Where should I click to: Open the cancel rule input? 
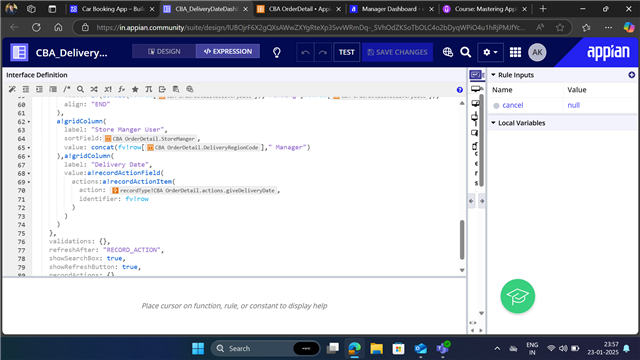pyautogui.click(x=513, y=105)
